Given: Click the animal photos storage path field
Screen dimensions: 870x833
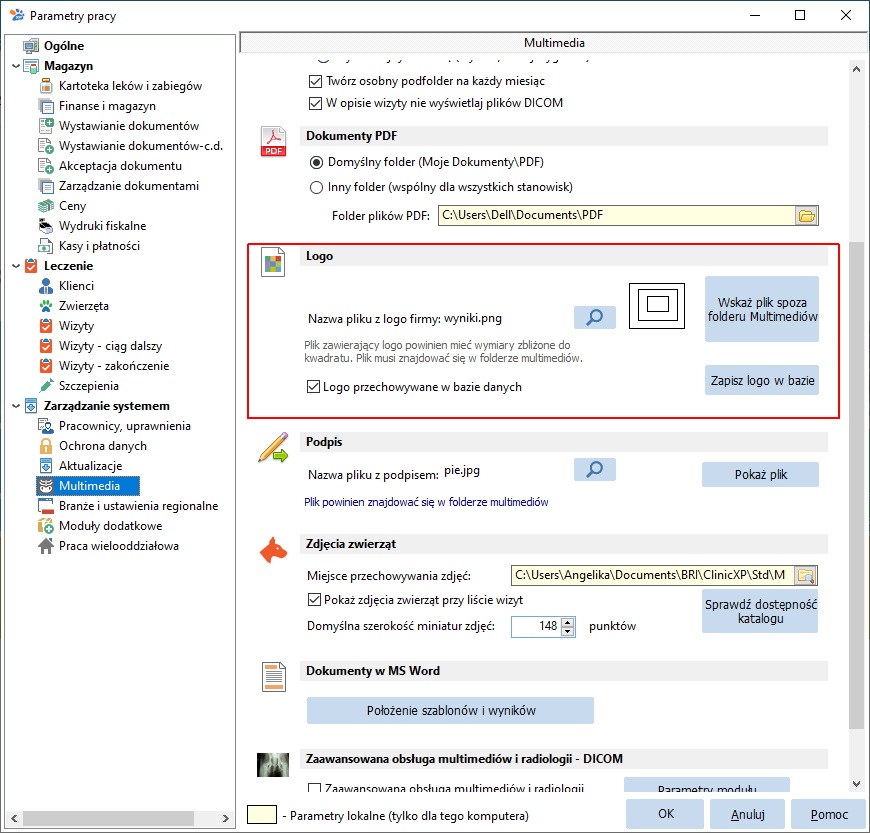Looking at the screenshot, I should point(652,575).
